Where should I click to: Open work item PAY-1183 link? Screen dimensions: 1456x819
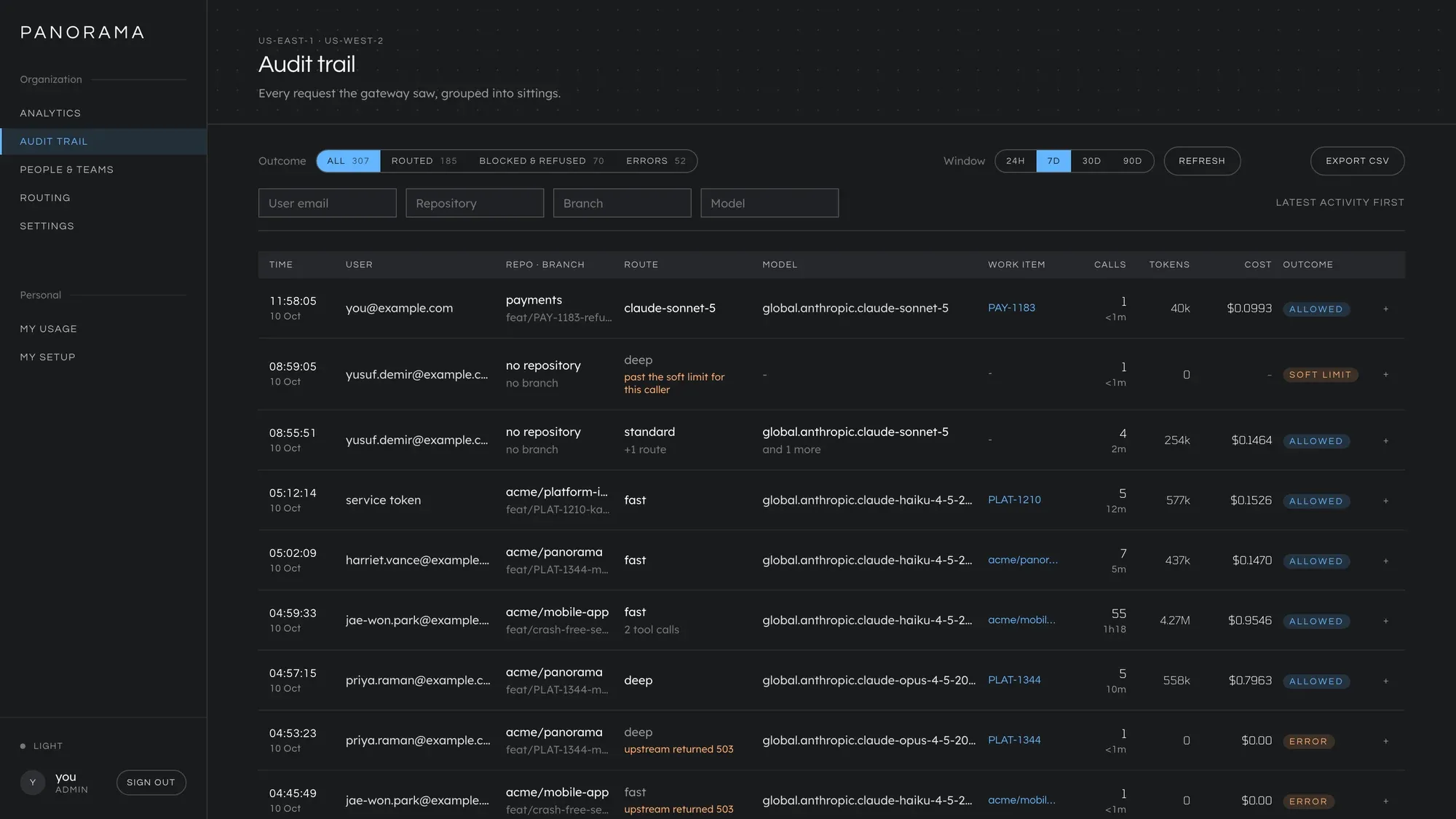[x=1011, y=307]
